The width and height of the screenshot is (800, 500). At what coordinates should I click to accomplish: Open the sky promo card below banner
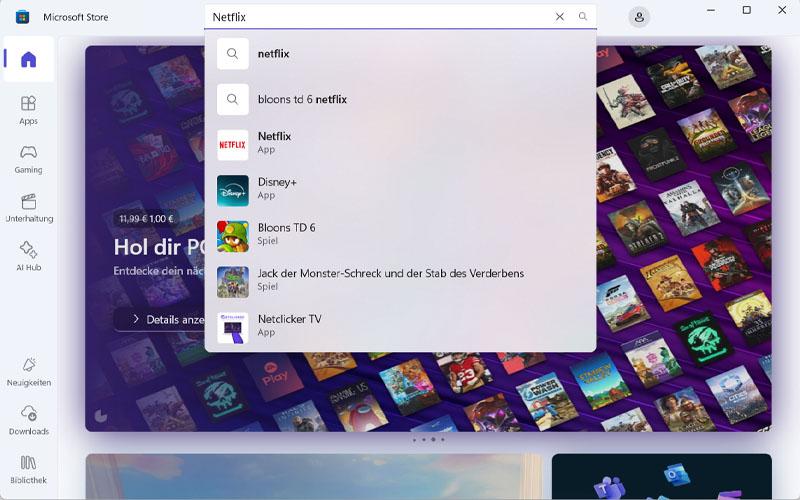(314, 477)
